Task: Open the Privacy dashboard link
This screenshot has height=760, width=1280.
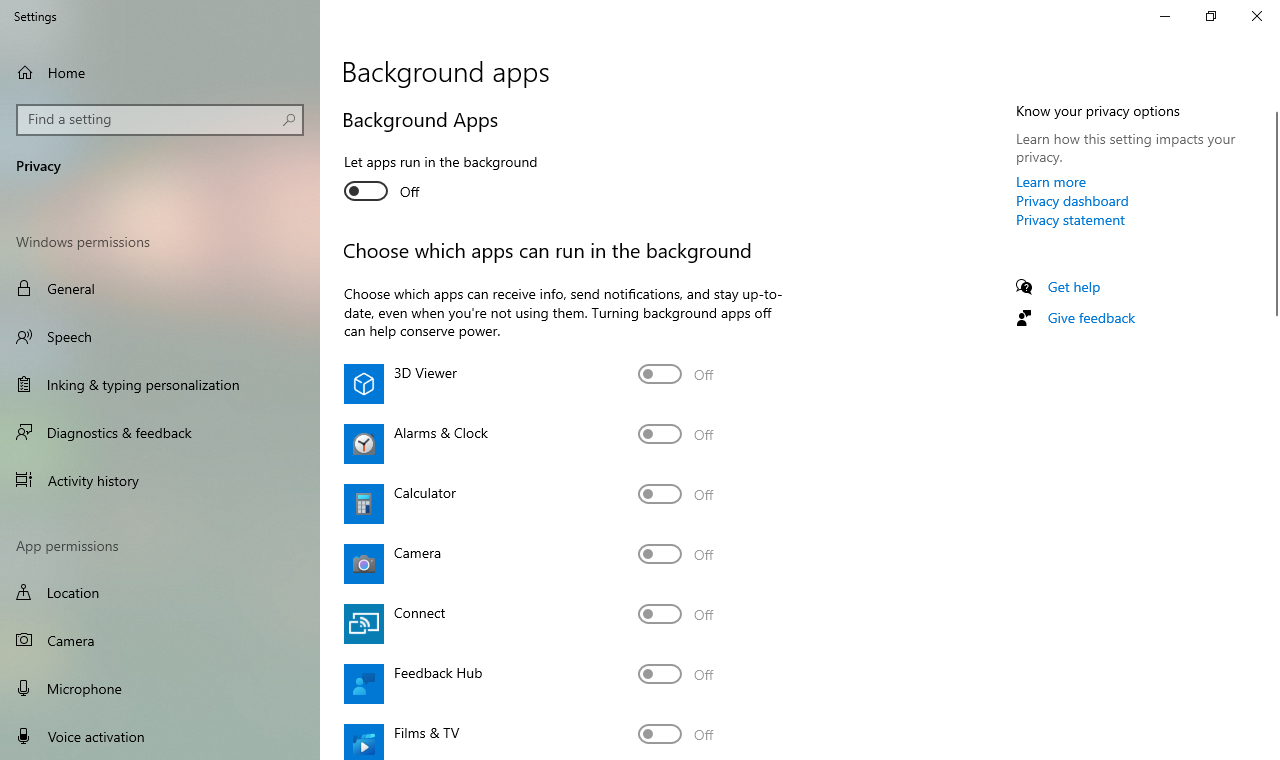Action: coord(1072,201)
